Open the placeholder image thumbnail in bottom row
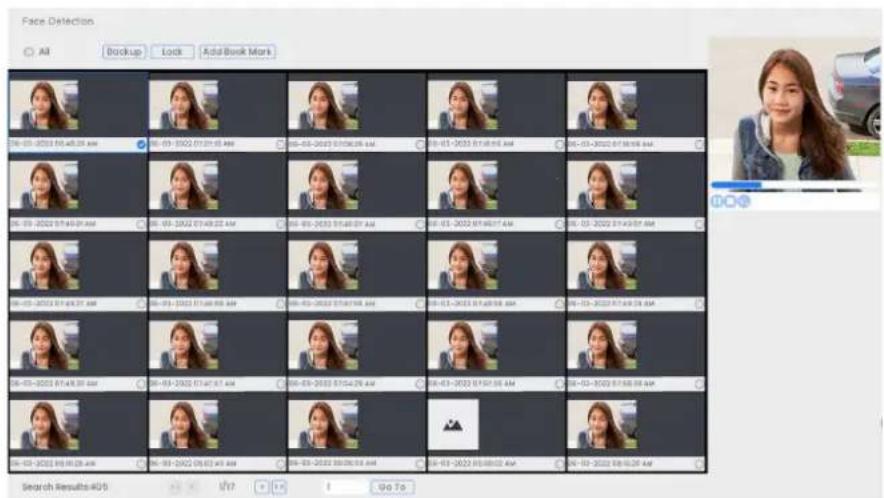Screen dimensions: 884x498 453,425
